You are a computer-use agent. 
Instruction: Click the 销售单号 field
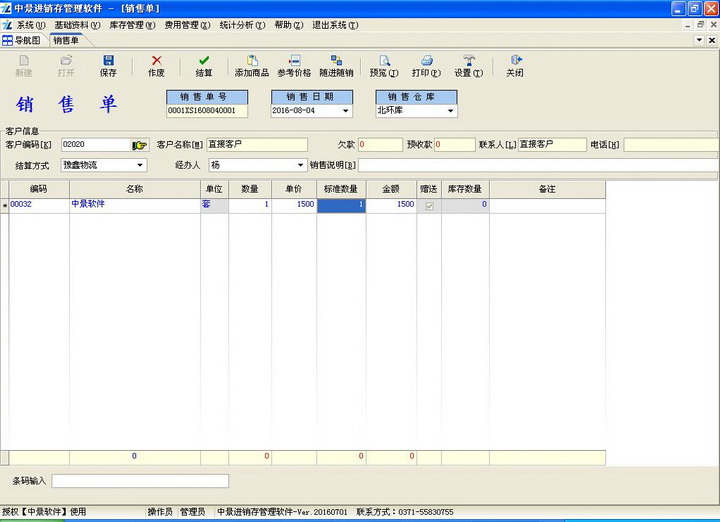tap(207, 111)
